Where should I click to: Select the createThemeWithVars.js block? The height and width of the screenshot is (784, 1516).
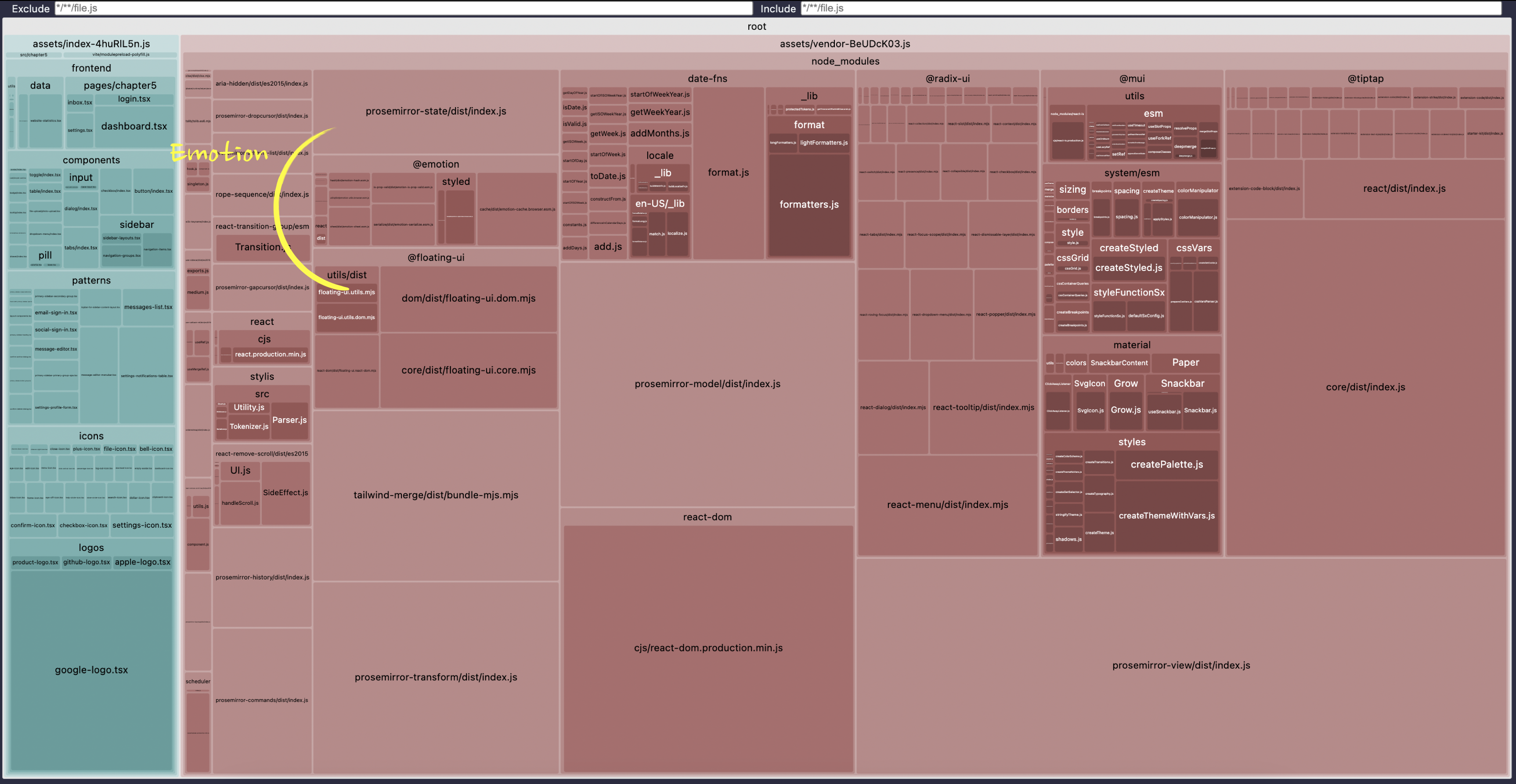point(1166,516)
